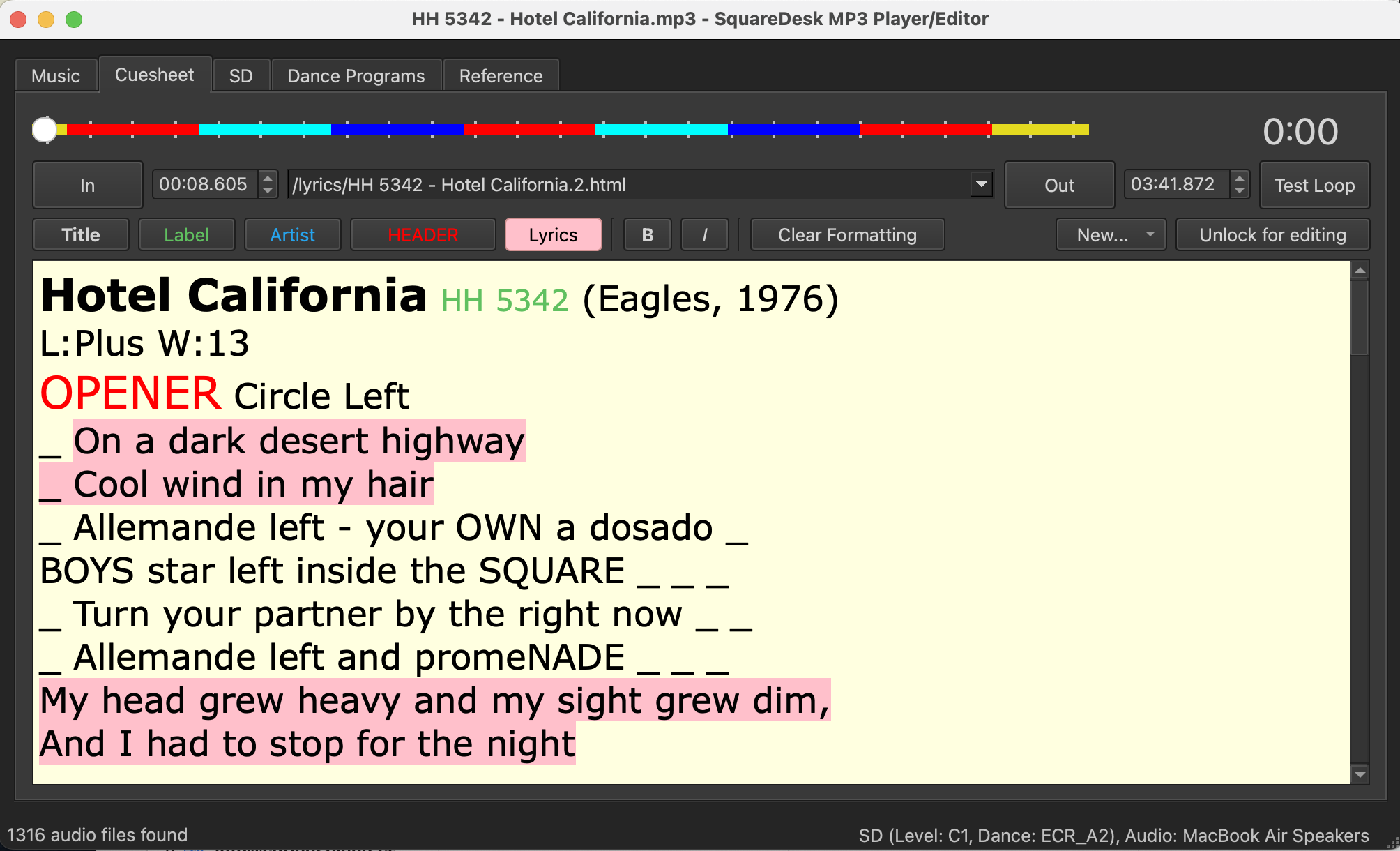Decrease the in-time with the down stepper arrow

pyautogui.click(x=268, y=190)
